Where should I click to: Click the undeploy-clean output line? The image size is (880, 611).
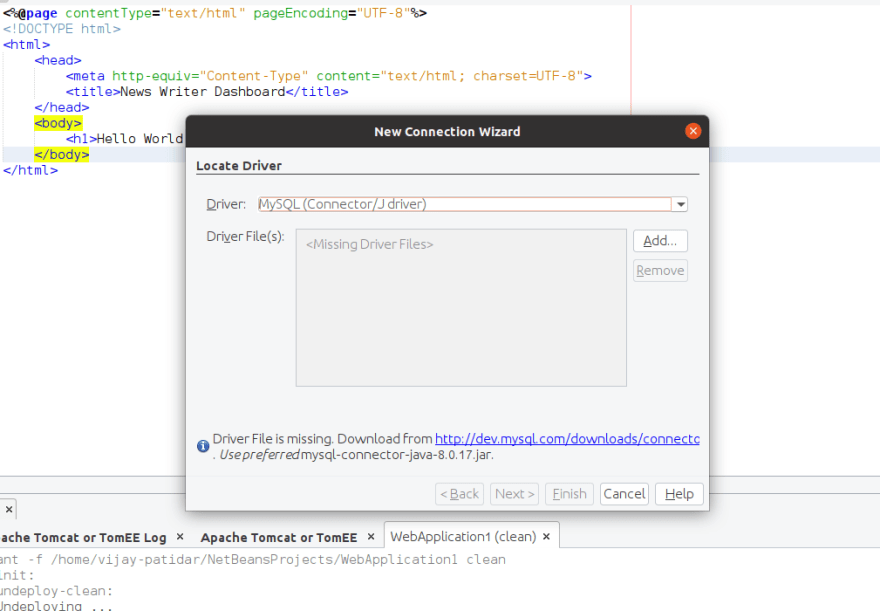pos(56,591)
